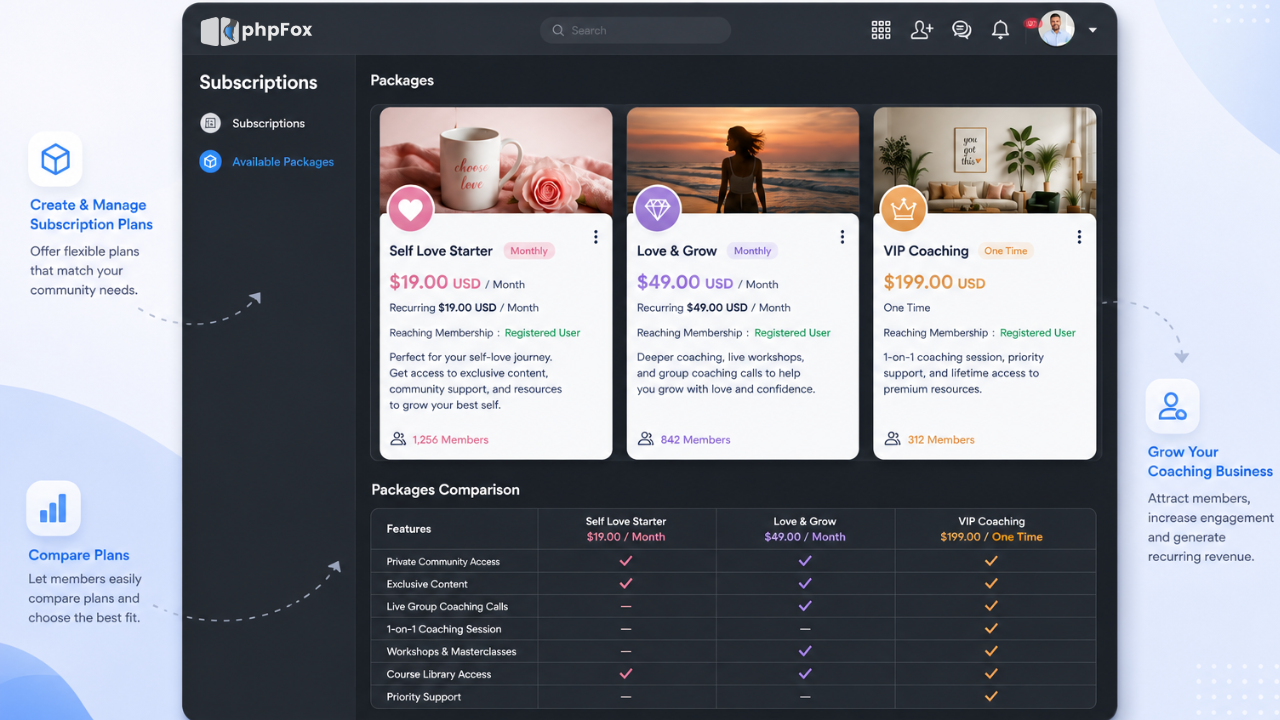The width and height of the screenshot is (1280, 720).
Task: Click members icon beside 312 Members
Action: tap(892, 439)
